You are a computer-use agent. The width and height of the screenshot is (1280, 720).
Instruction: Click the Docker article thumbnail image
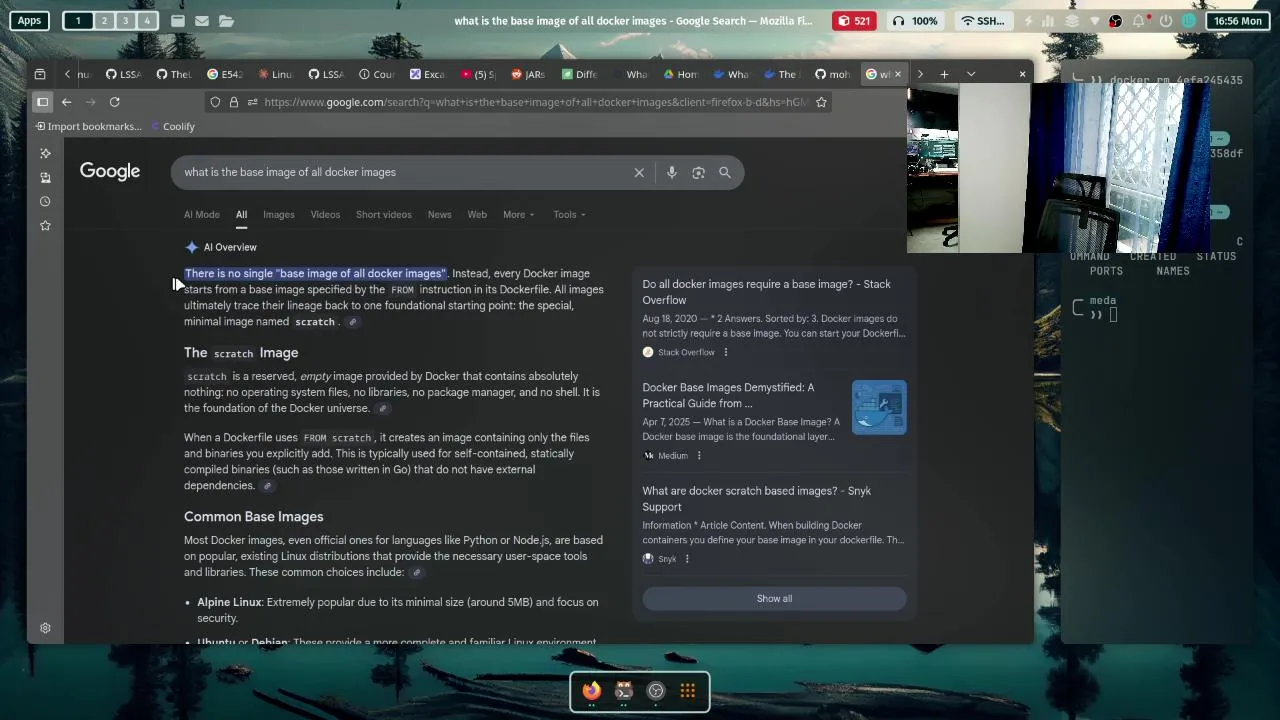(879, 407)
